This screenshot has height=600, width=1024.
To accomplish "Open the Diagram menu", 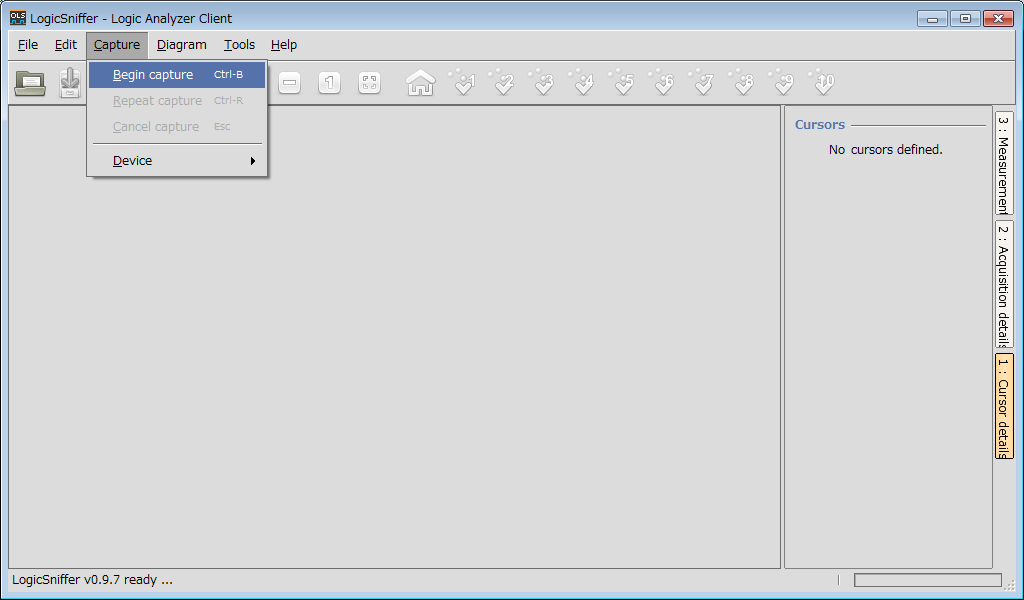I will pyautogui.click(x=182, y=44).
